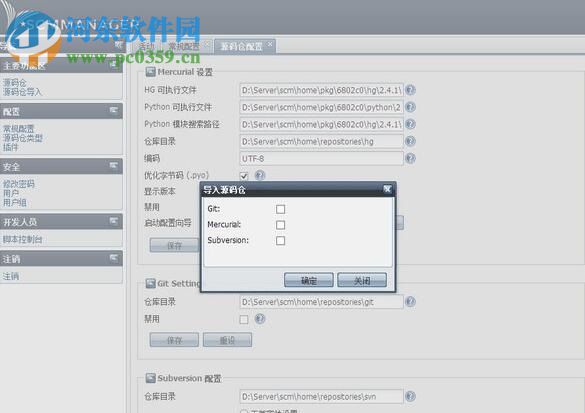585x413 pixels.
Task: Open help icon beside 优化字节码 checkbox
Action: (260, 175)
